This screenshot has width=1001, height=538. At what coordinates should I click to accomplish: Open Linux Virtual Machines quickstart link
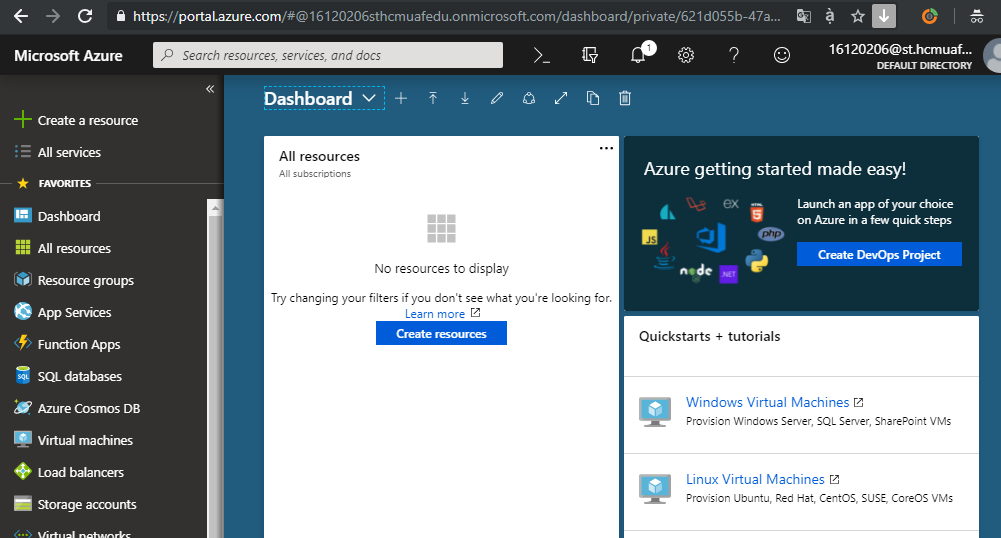pyautogui.click(x=755, y=479)
